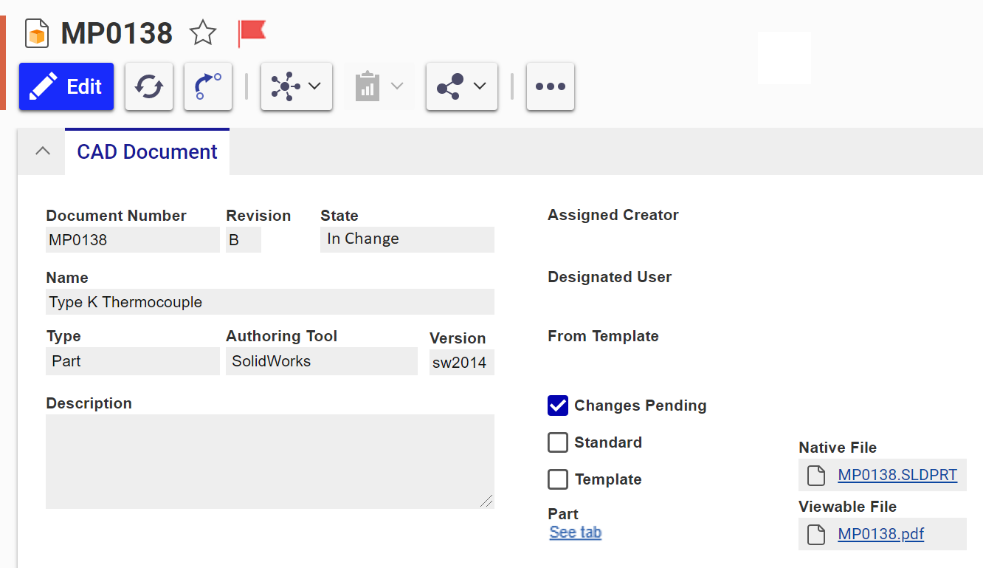The image size is (983, 568).
Task: Collapse the CAD Document section chevron
Action: coord(43,151)
